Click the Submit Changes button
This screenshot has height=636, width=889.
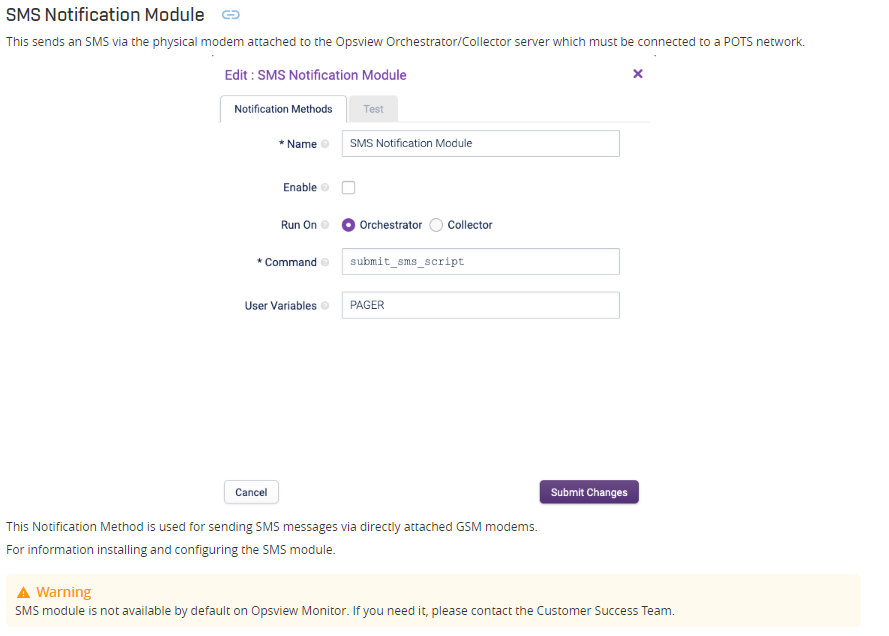pyautogui.click(x=588, y=492)
